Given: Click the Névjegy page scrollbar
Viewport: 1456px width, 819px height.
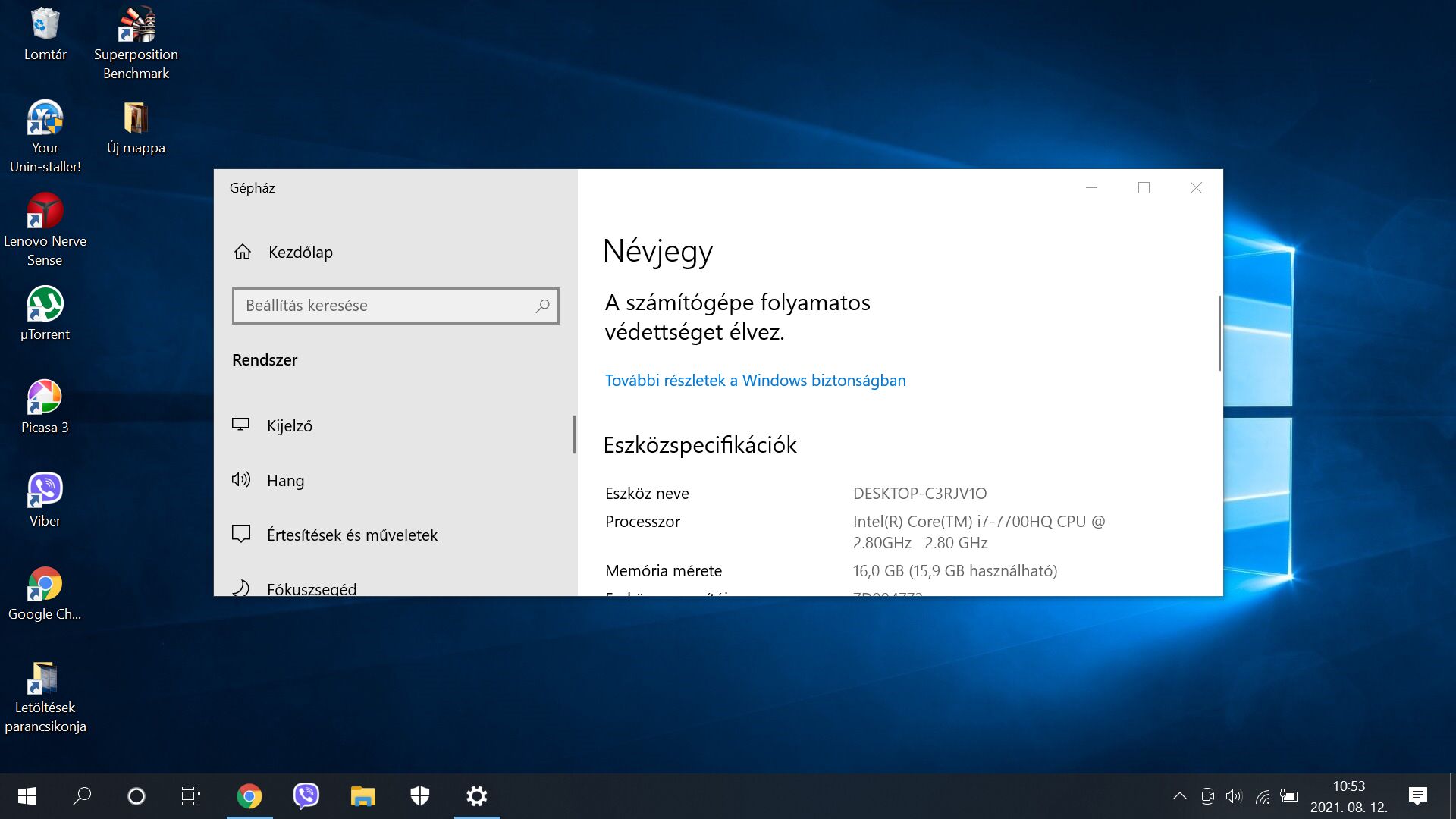Looking at the screenshot, I should click(x=1219, y=334).
